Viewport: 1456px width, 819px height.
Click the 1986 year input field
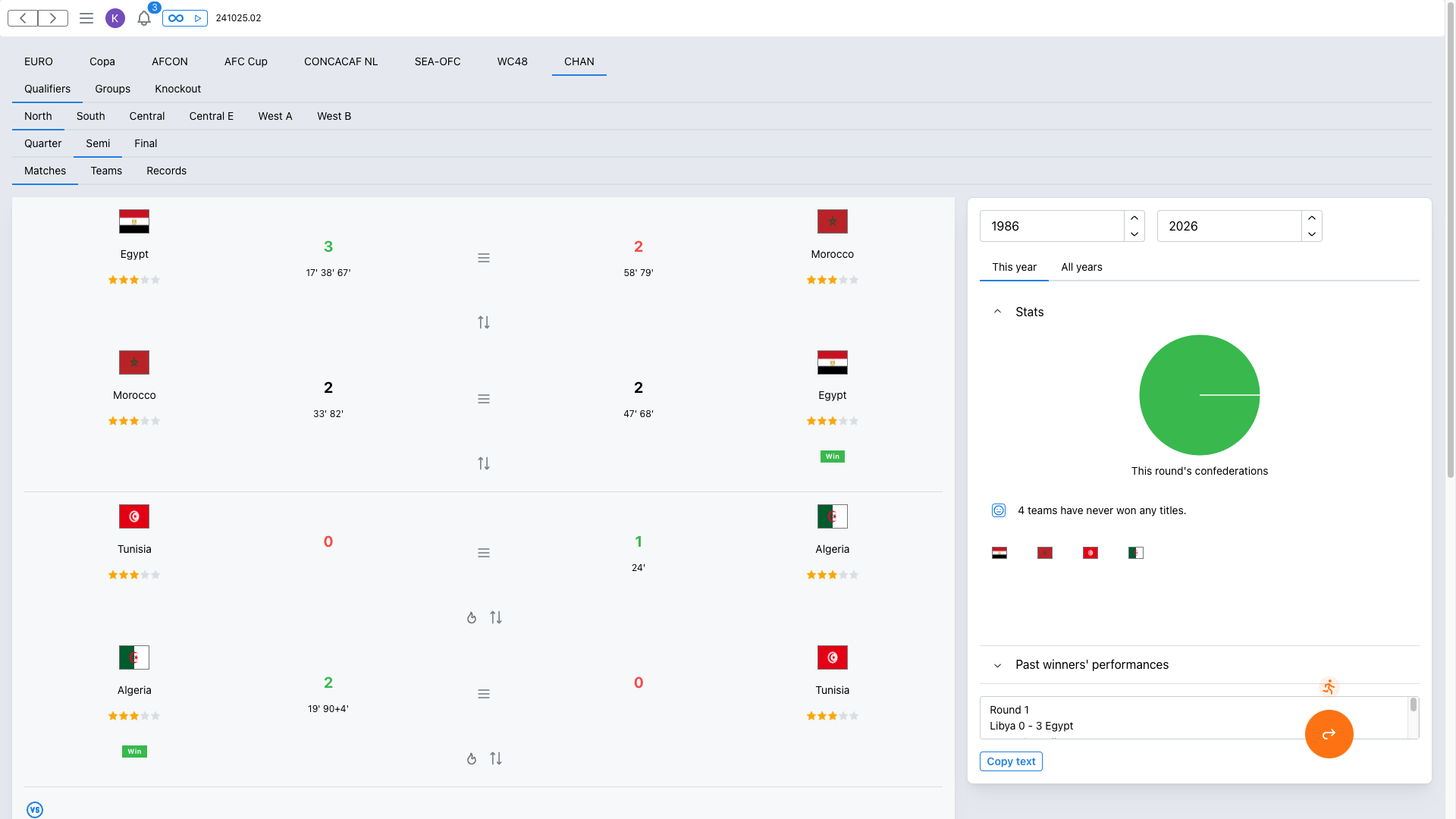tap(1052, 226)
